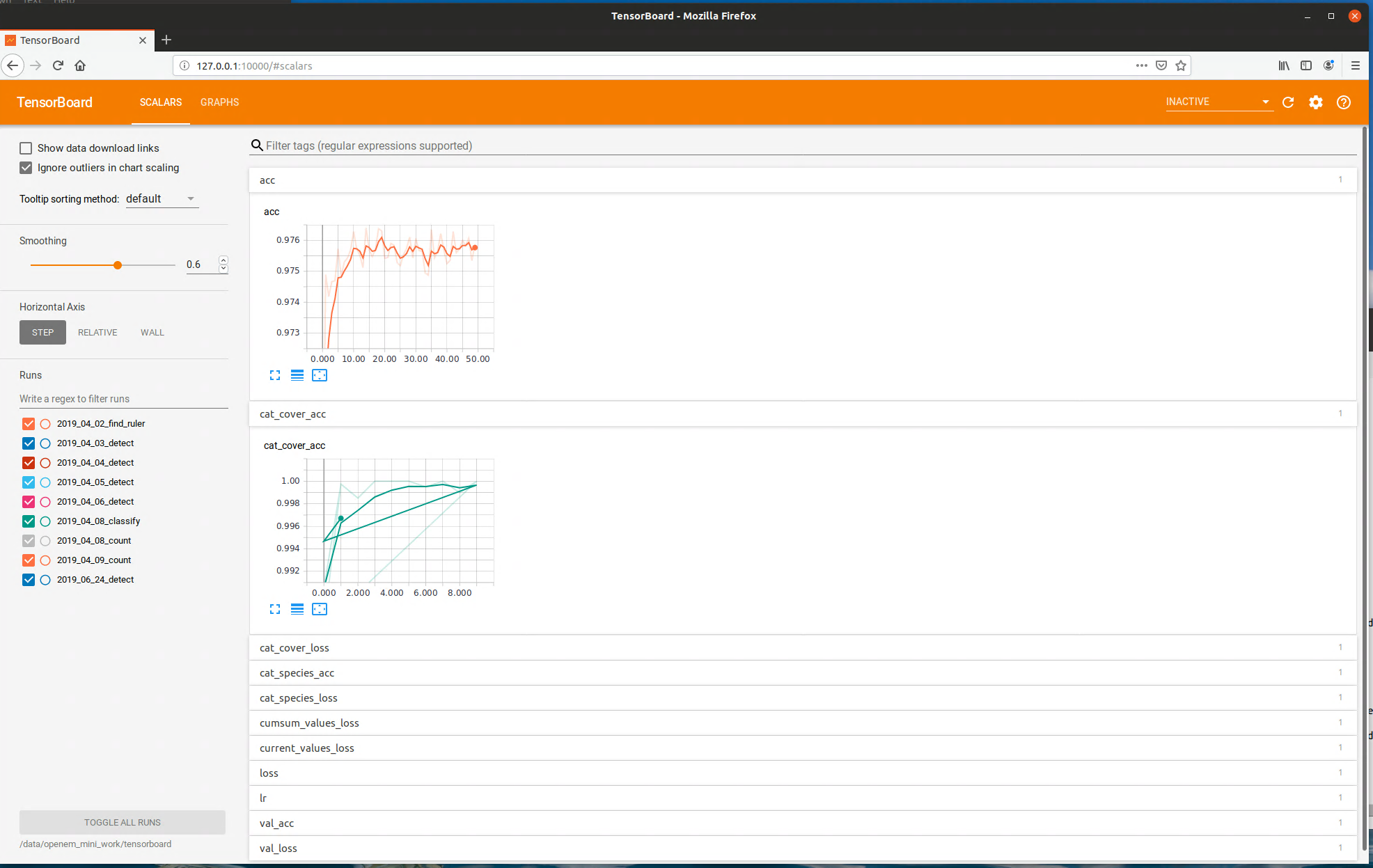Go back with the browser back arrow
Screen dimensions: 1373x868
[13, 65]
